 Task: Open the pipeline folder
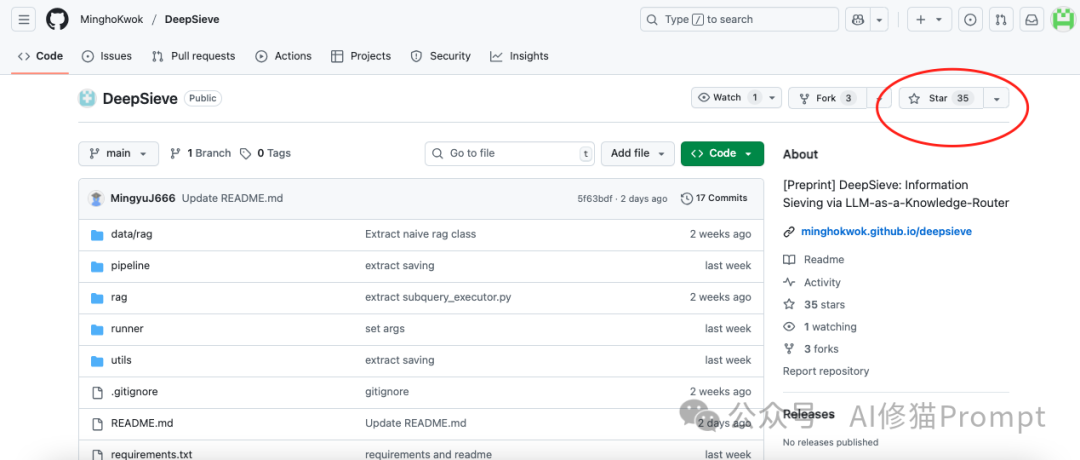130,266
